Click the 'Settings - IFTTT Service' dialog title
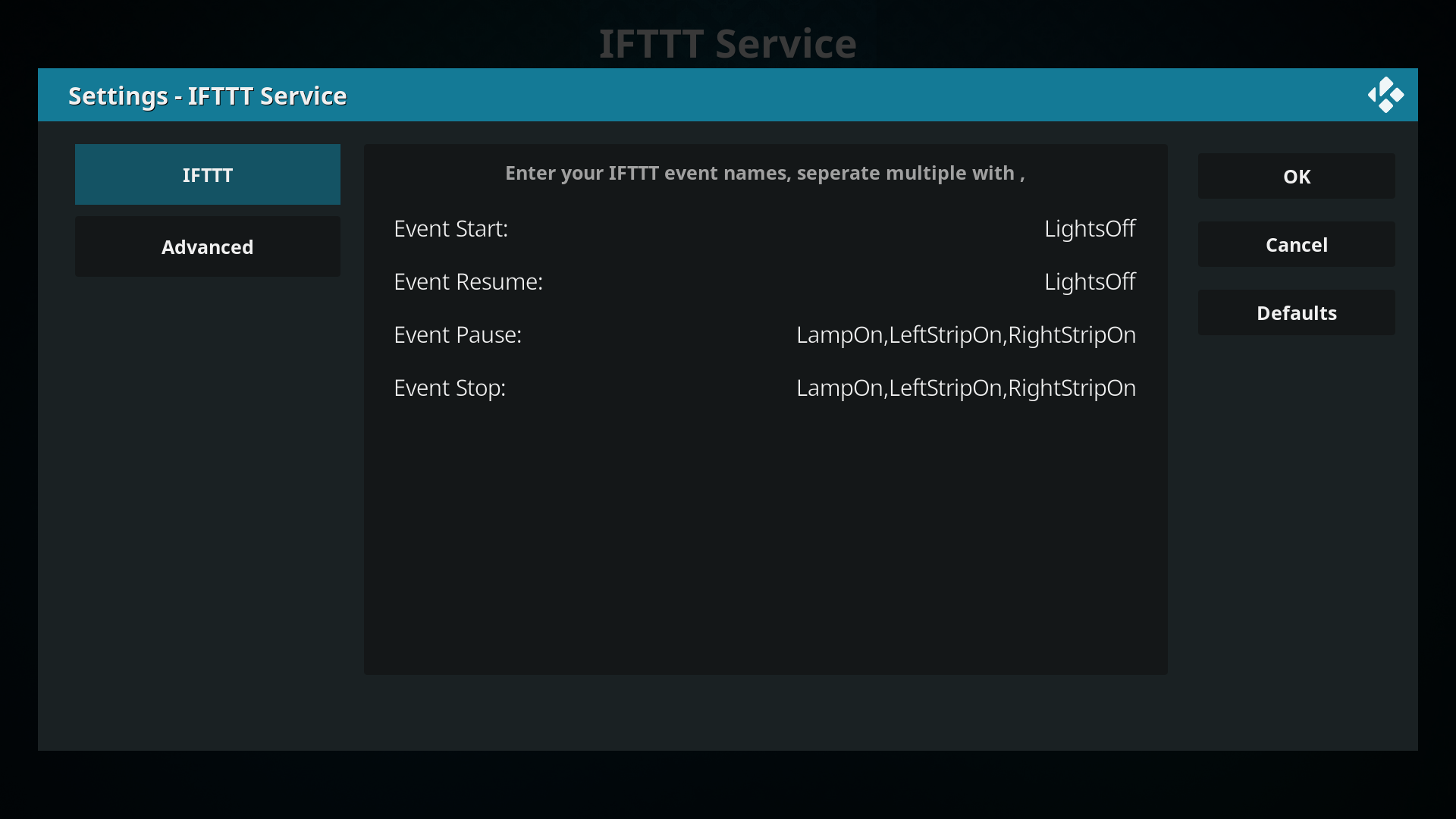Image resolution: width=1456 pixels, height=819 pixels. pyautogui.click(x=207, y=96)
